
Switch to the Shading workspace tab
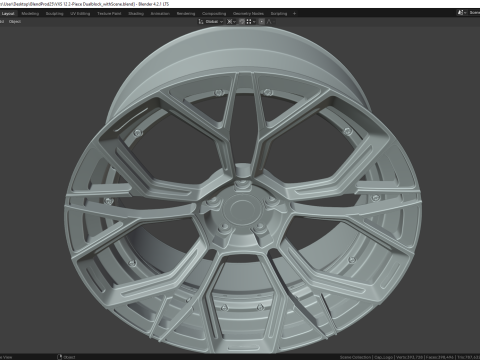coord(136,14)
